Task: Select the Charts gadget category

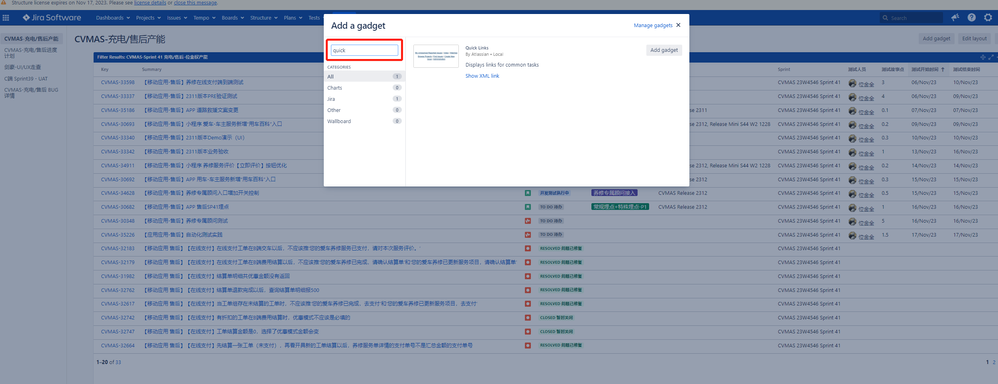Action: point(364,87)
